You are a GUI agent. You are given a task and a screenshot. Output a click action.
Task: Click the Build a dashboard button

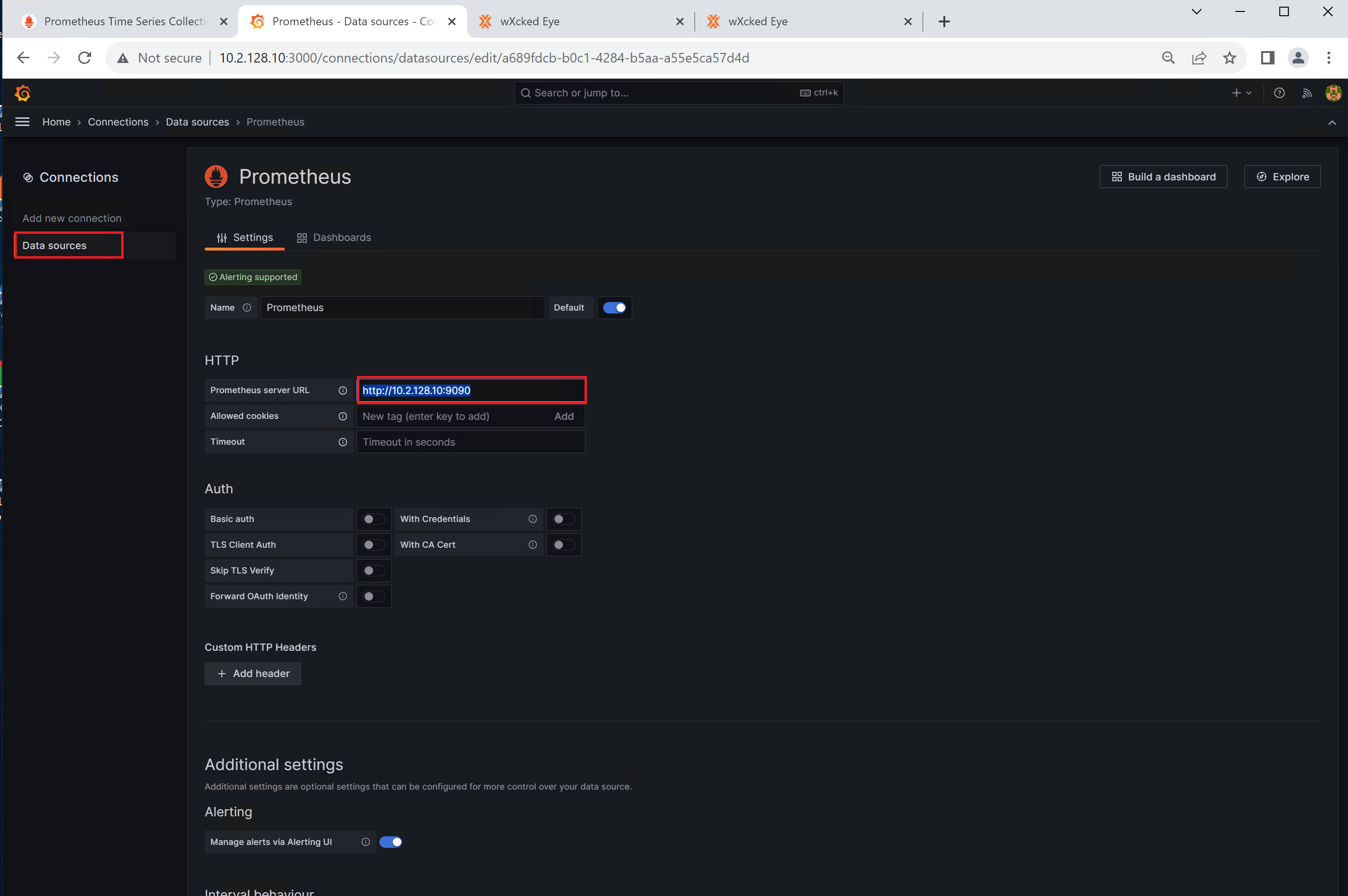[x=1163, y=177]
